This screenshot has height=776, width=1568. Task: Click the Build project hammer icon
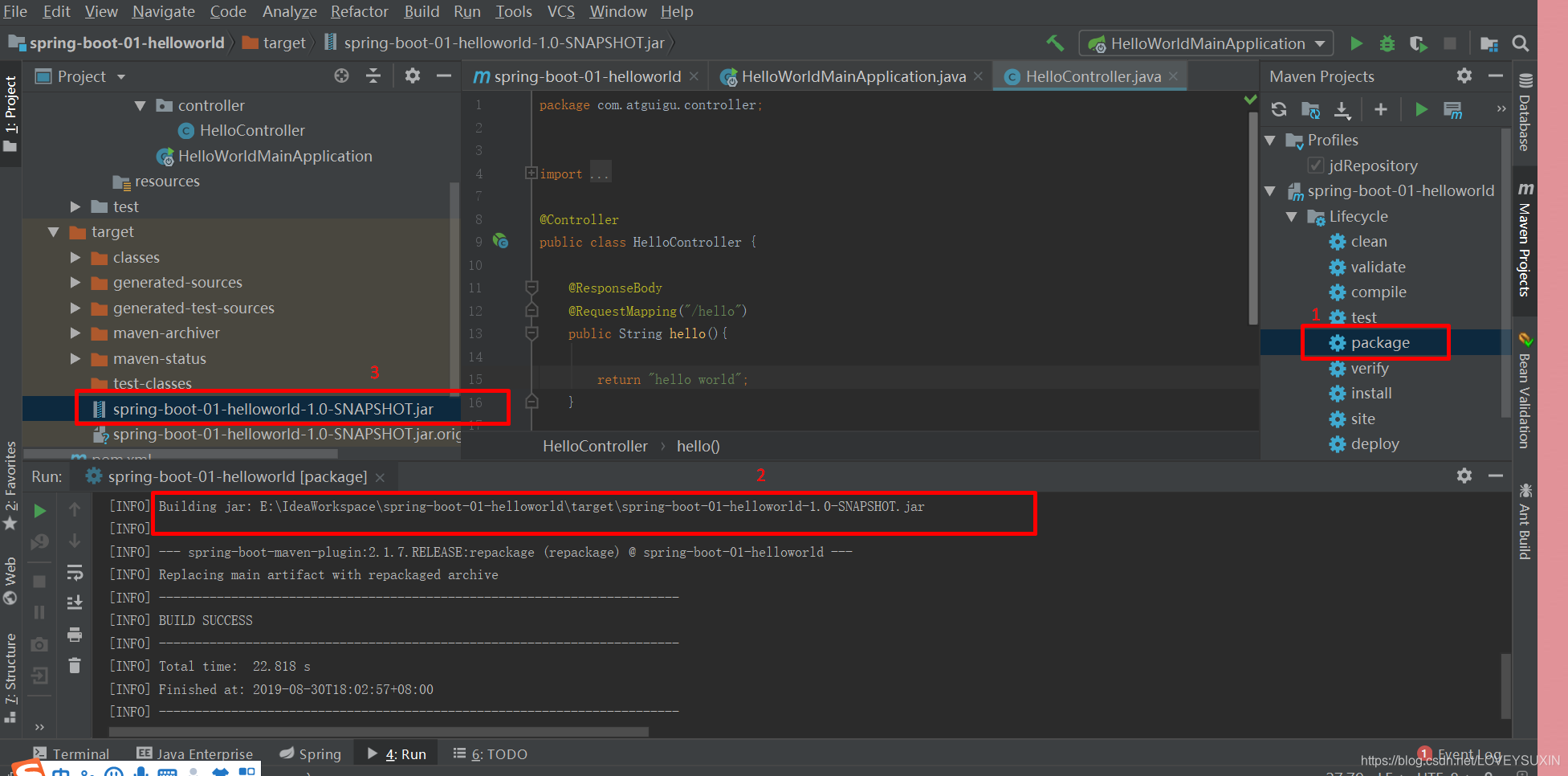pyautogui.click(x=1054, y=43)
